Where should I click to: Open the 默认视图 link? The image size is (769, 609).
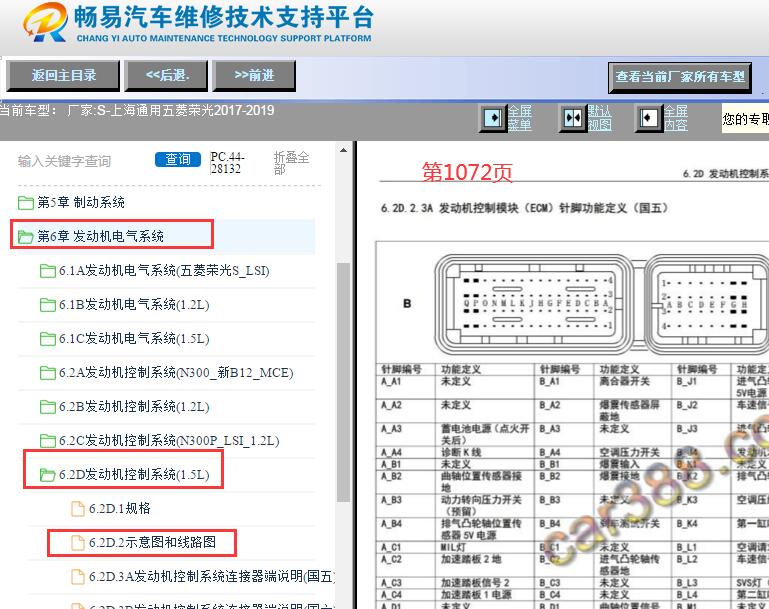point(599,118)
